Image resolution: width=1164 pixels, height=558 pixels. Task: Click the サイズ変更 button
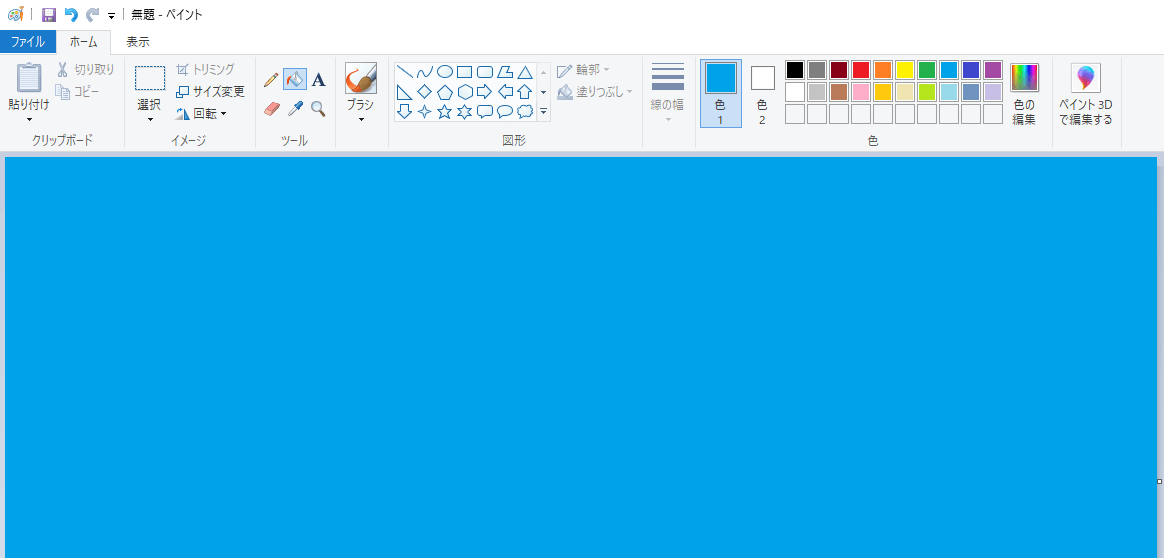coord(210,91)
